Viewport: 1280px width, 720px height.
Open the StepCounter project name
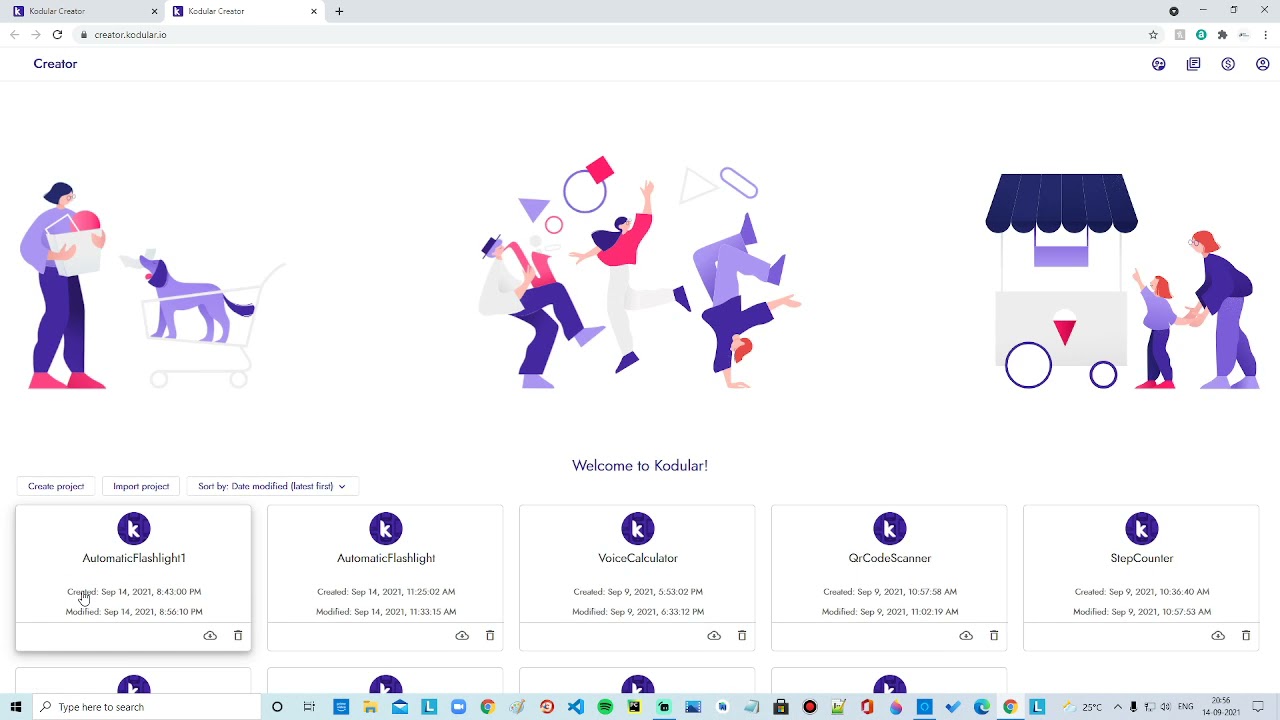1142,558
